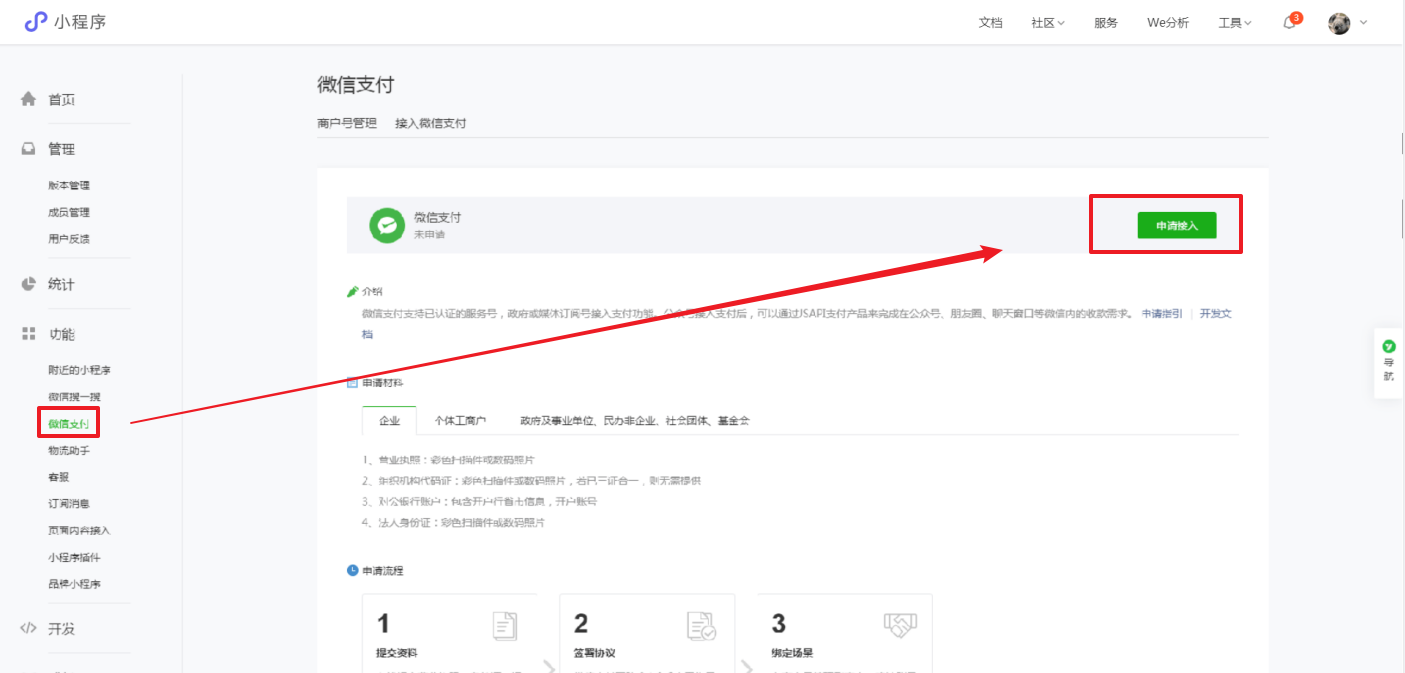This screenshot has height=673, width=1405.
Task: Select the 个体工商户 tab
Action: point(460,421)
